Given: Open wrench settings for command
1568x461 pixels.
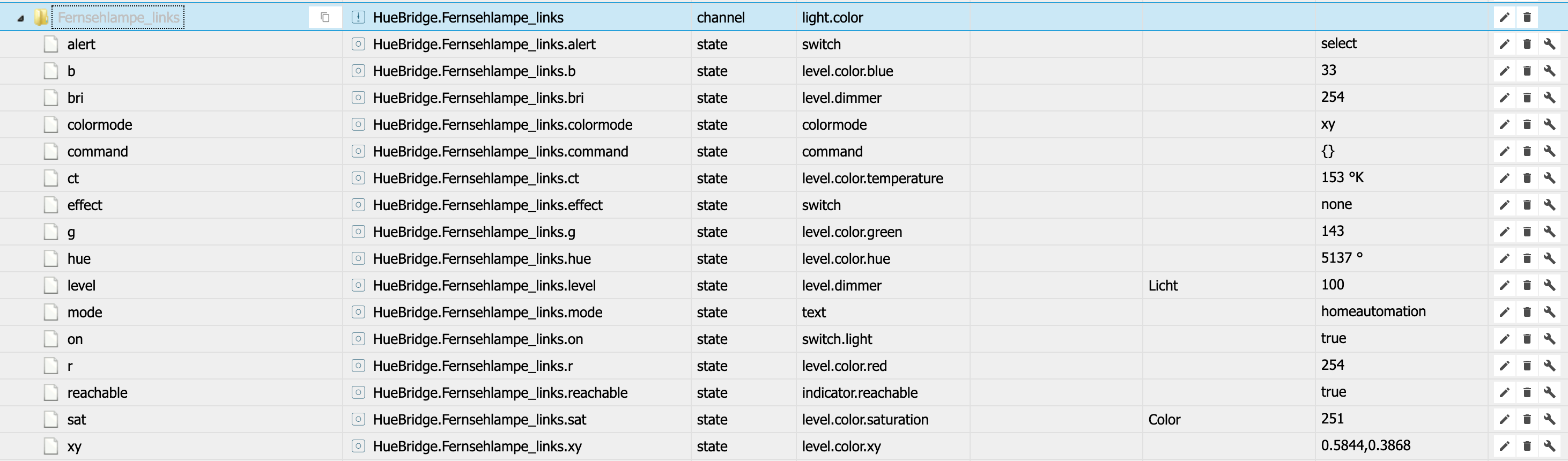Looking at the screenshot, I should point(1549,152).
